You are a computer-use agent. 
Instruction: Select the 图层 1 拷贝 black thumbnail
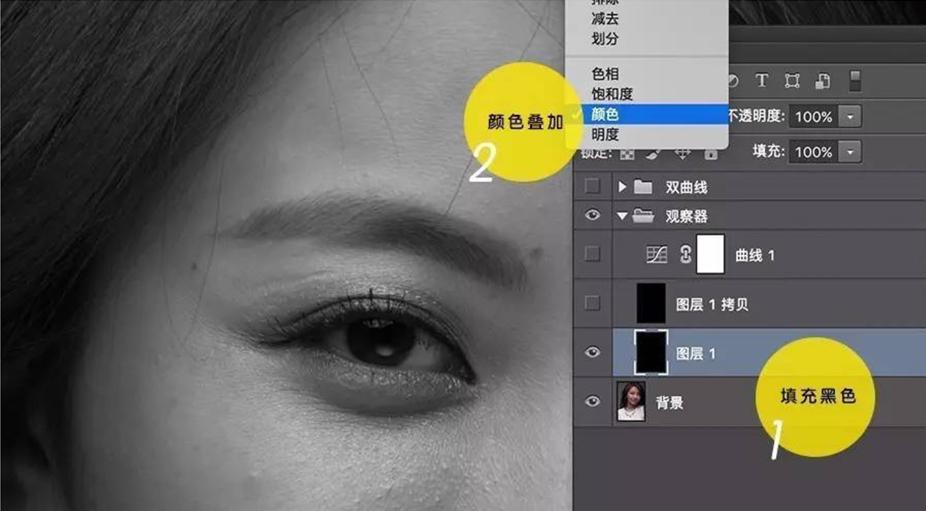tap(651, 303)
